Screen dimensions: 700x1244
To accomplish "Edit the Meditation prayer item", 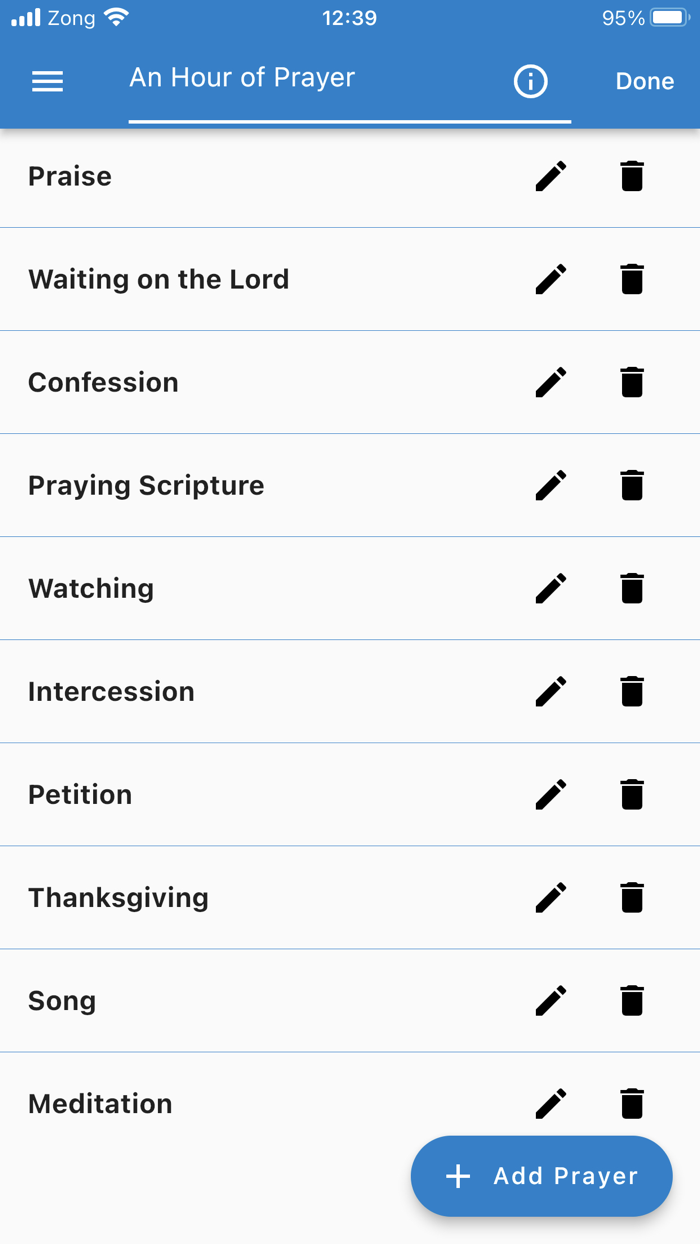I will (x=550, y=1103).
